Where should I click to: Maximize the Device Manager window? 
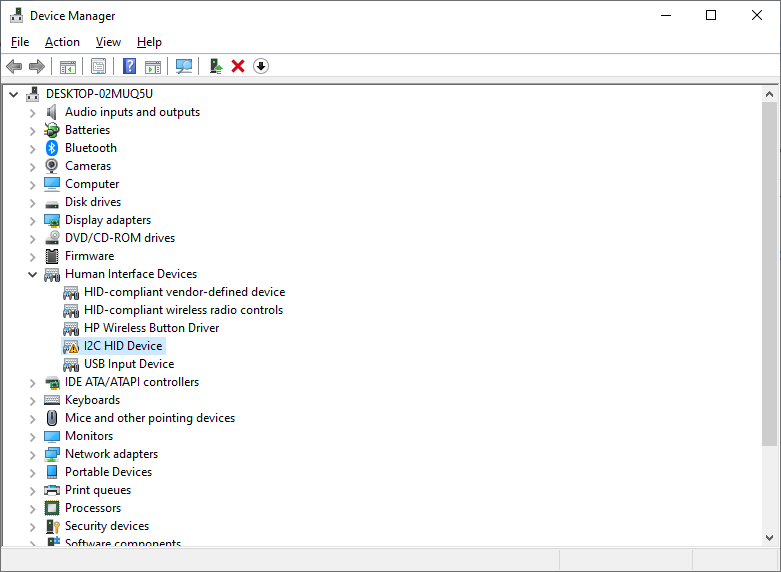tap(711, 15)
